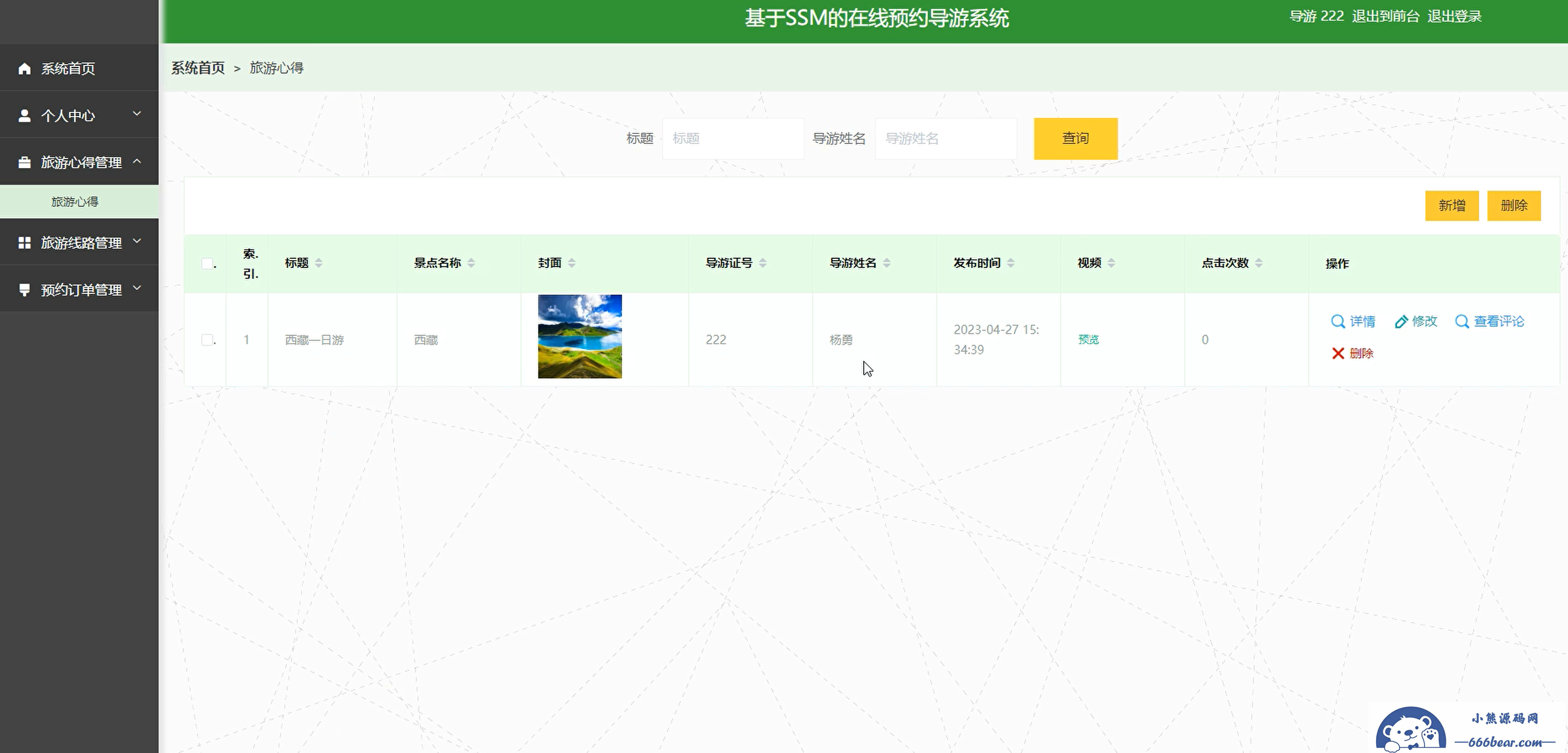Click the magnifier icon of 详情
Viewport: 1568px width, 753px height.
click(1338, 322)
